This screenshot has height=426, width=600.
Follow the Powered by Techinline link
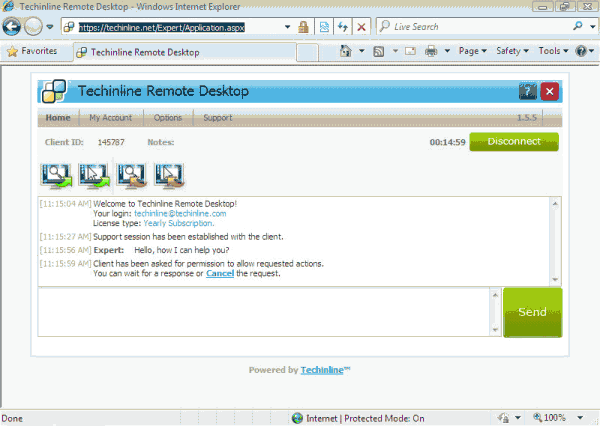[322, 370]
